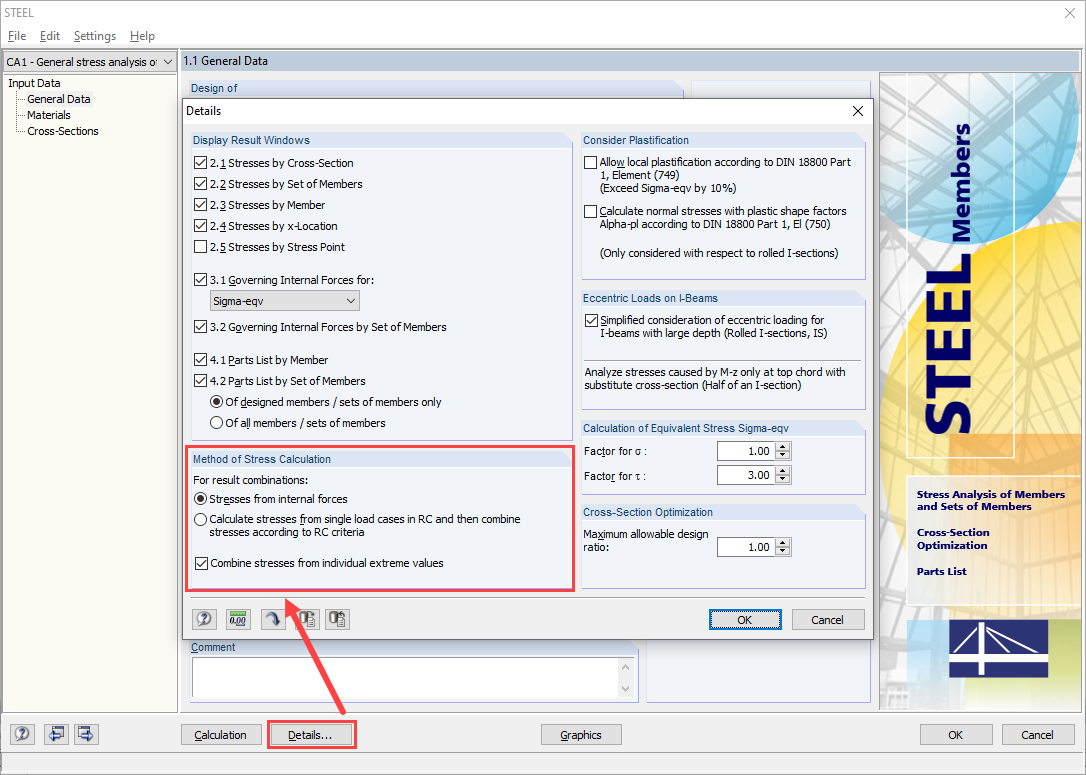This screenshot has height=775, width=1086.
Task: Select Of designed members only option
Action: (217, 402)
